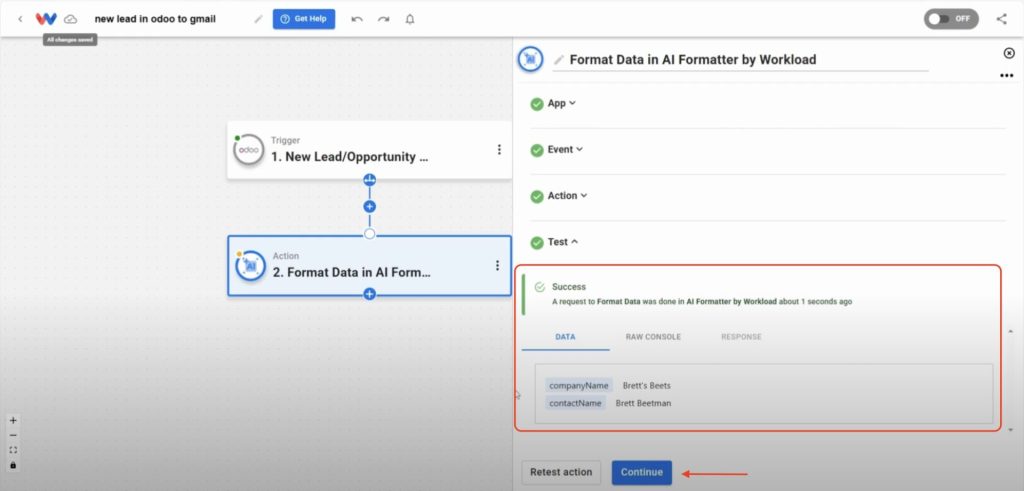Screen dimensions: 1024x491
Task: Undo the last change
Action: click(x=357, y=19)
